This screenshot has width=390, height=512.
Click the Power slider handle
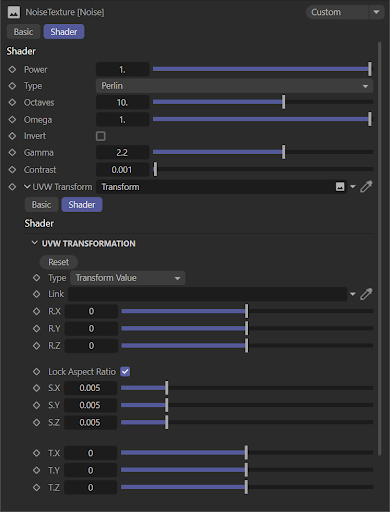[370, 69]
